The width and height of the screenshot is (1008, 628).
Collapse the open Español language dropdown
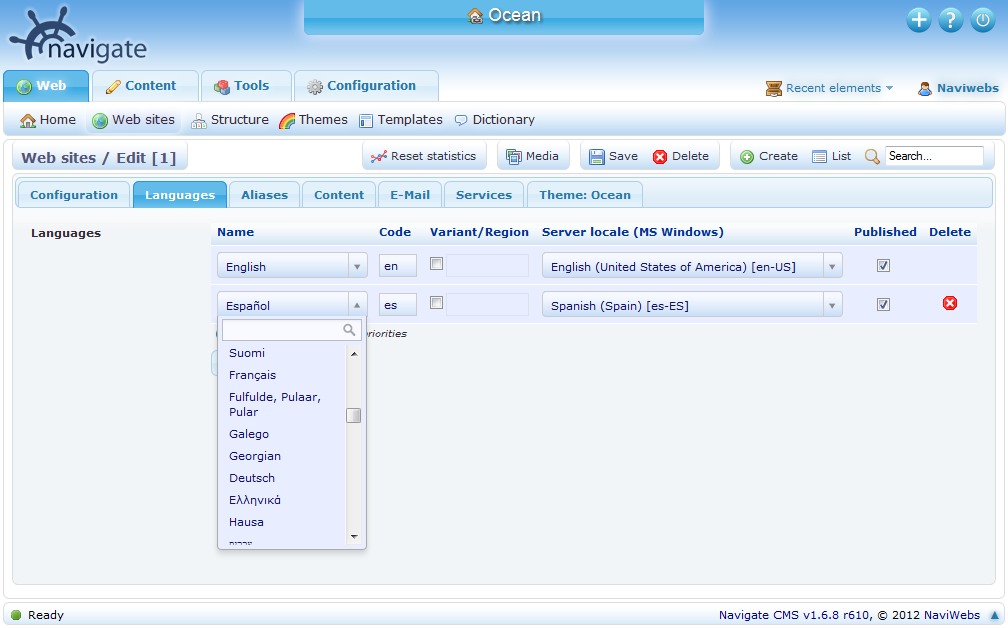pyautogui.click(x=357, y=303)
